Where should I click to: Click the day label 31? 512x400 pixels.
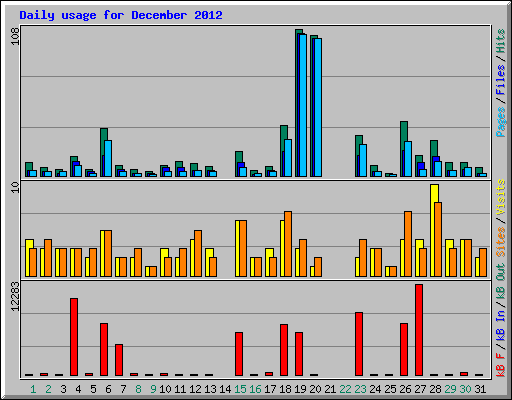480,389
